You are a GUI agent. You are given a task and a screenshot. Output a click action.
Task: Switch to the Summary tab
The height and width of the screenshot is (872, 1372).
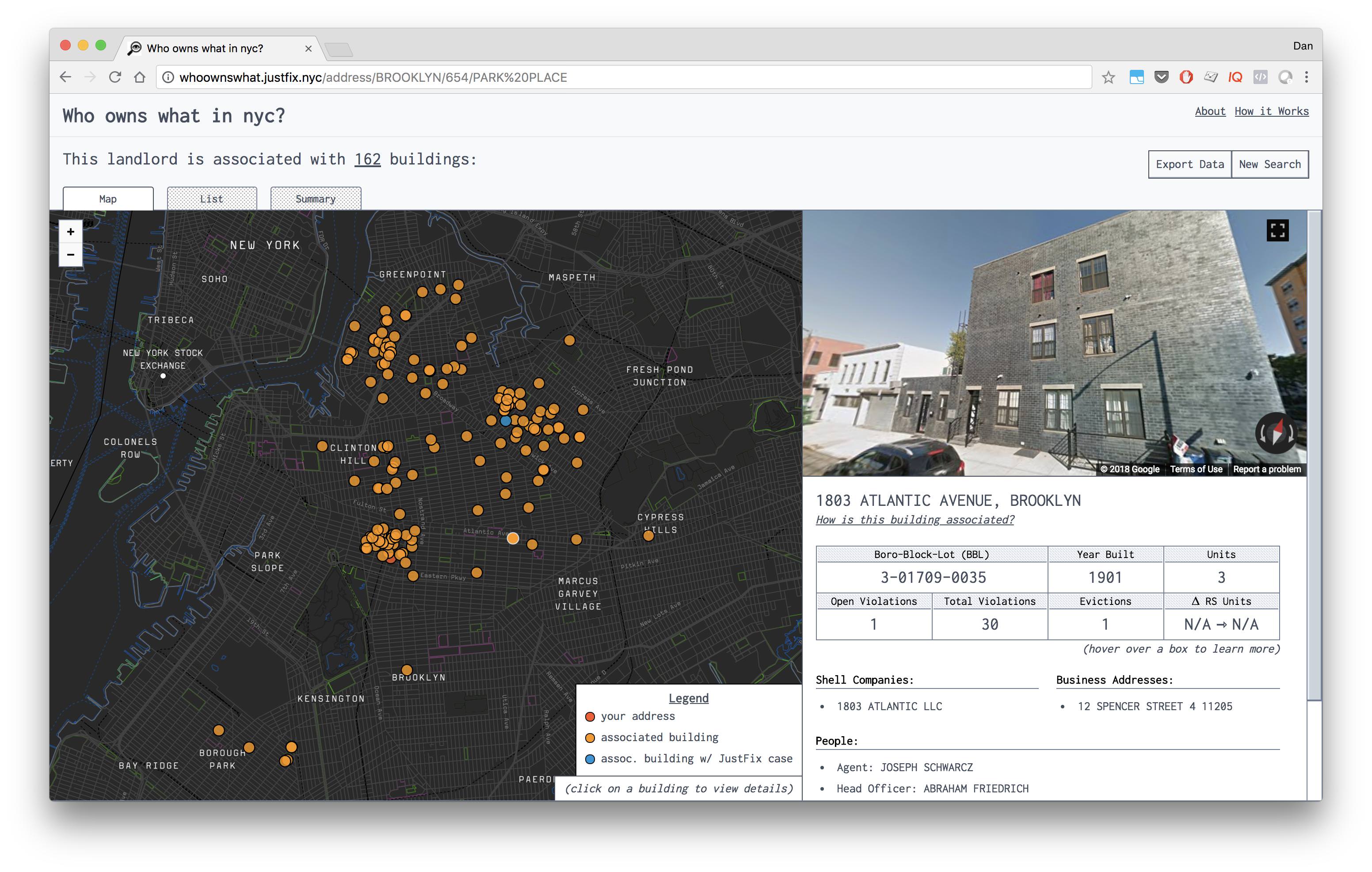[315, 199]
